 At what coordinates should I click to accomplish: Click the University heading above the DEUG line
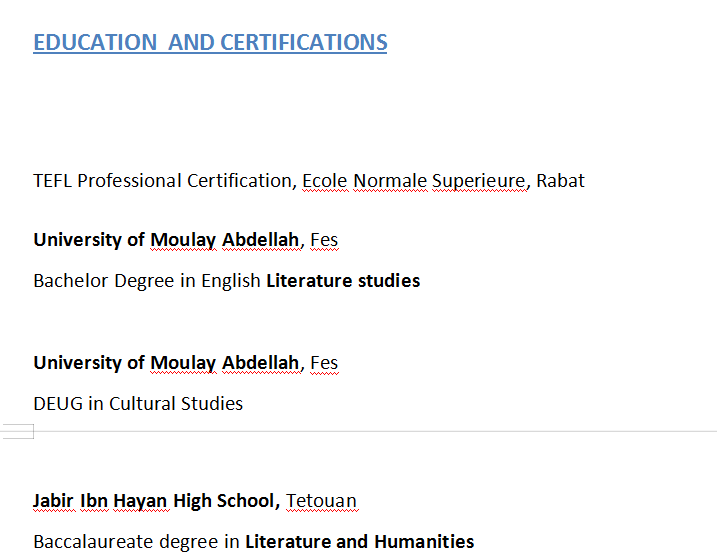[x=166, y=363]
